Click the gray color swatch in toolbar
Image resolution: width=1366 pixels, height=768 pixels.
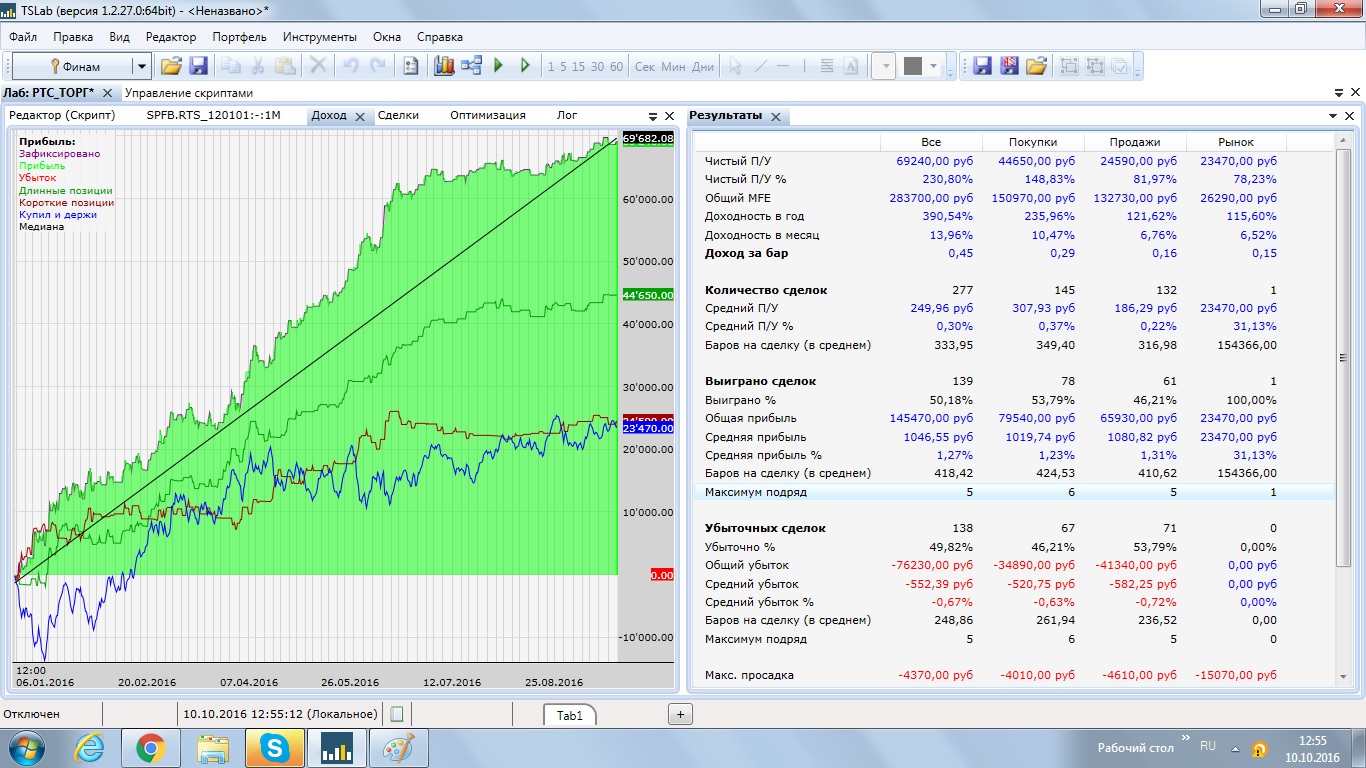point(912,66)
